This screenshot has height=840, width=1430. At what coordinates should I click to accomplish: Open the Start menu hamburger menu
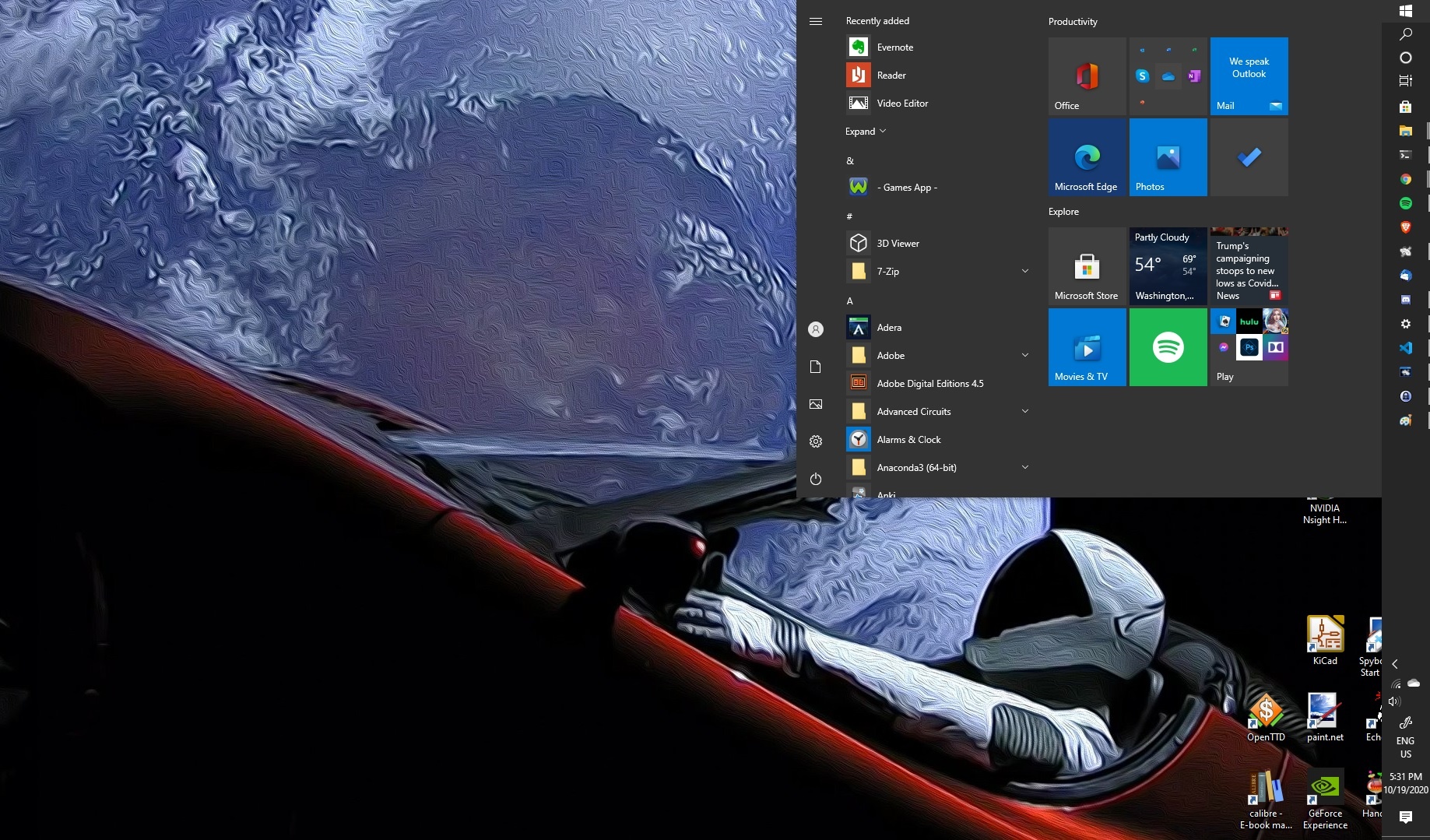(816, 22)
